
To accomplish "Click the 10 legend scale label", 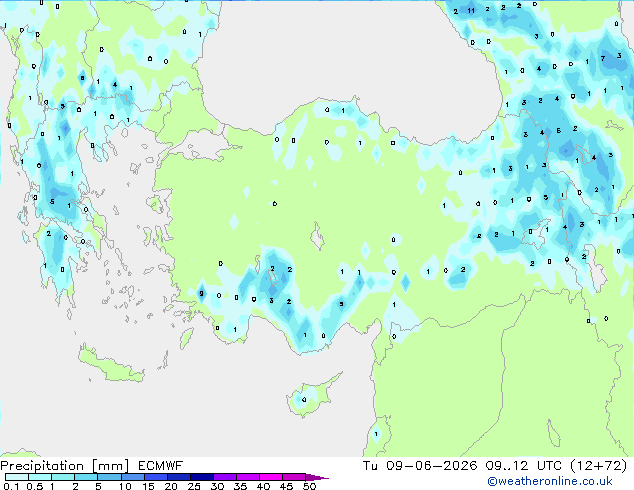I will pos(125,486).
